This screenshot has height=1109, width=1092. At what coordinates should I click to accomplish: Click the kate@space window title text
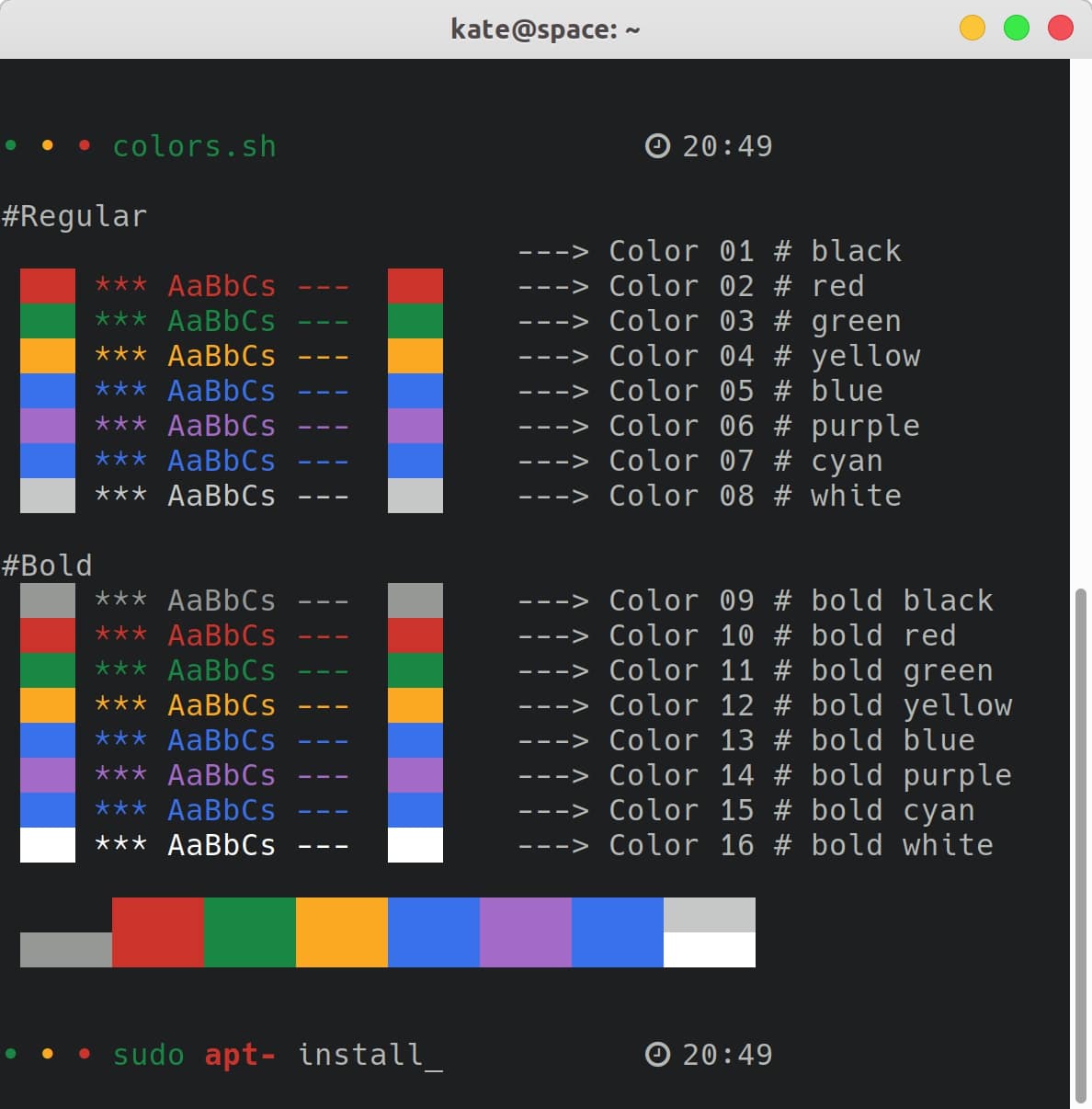click(x=544, y=29)
